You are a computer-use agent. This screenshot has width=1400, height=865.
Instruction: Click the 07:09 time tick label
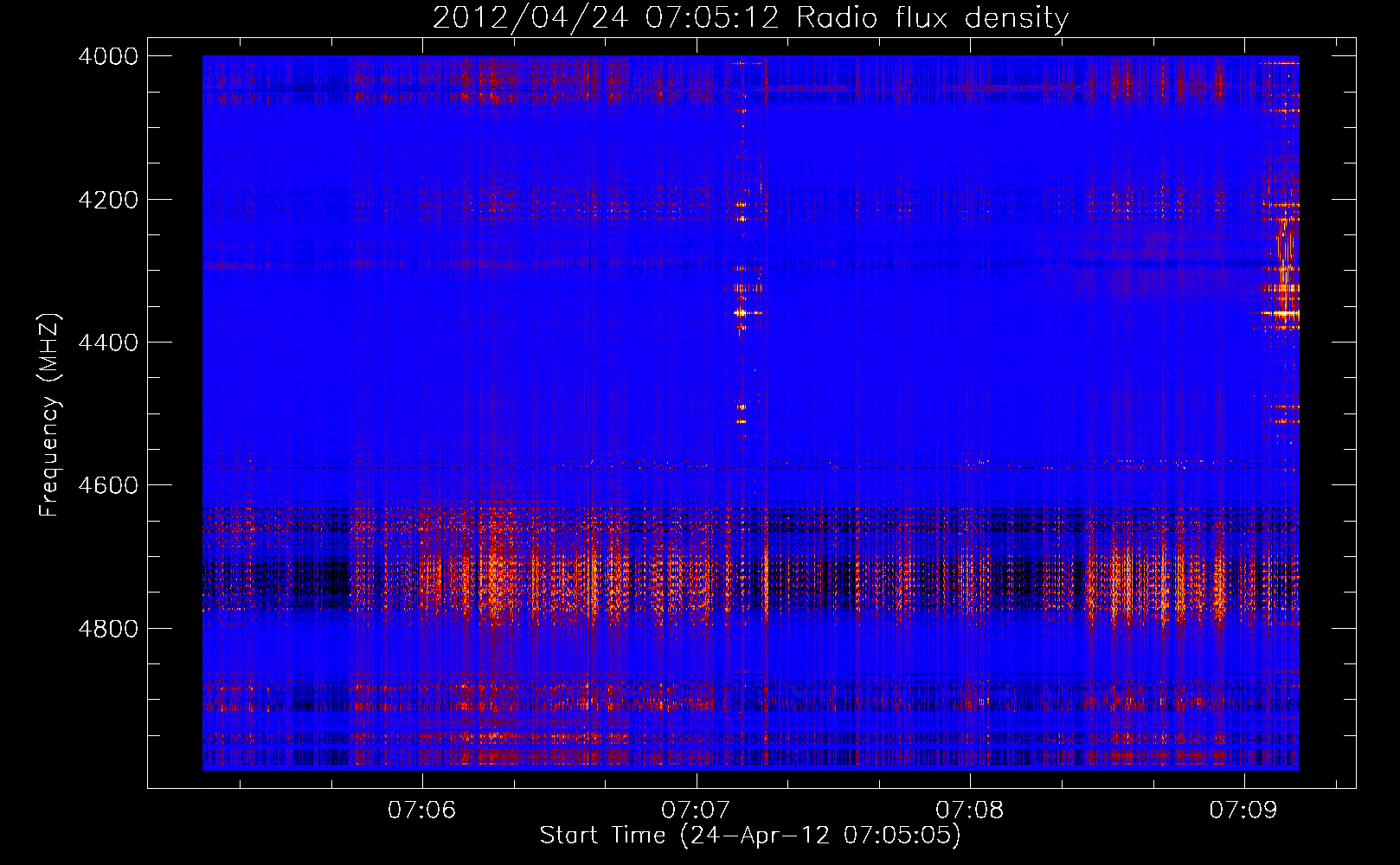(1244, 811)
